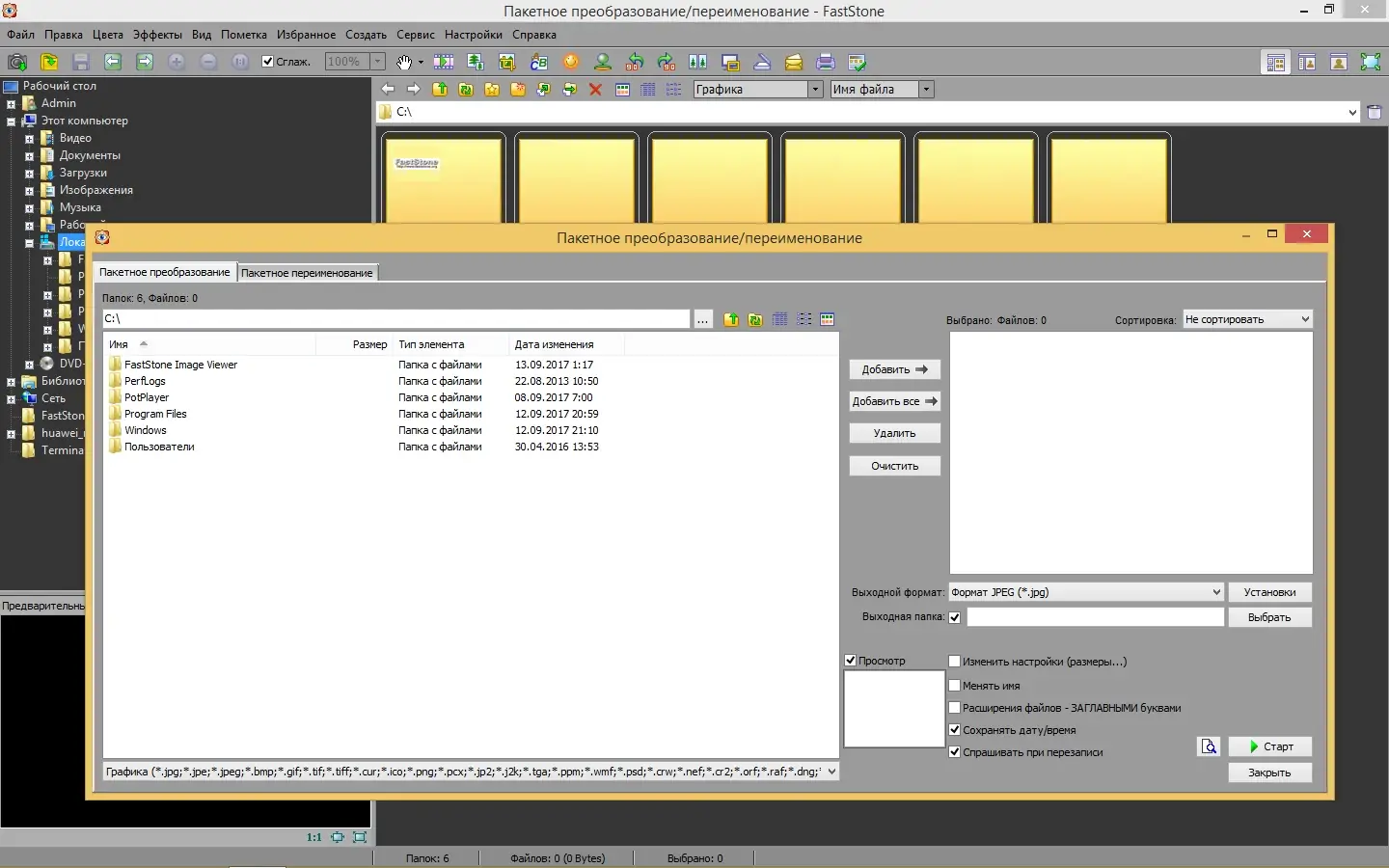The image size is (1389, 868).
Task: Click the Дата изменения column header
Action: click(x=566, y=344)
